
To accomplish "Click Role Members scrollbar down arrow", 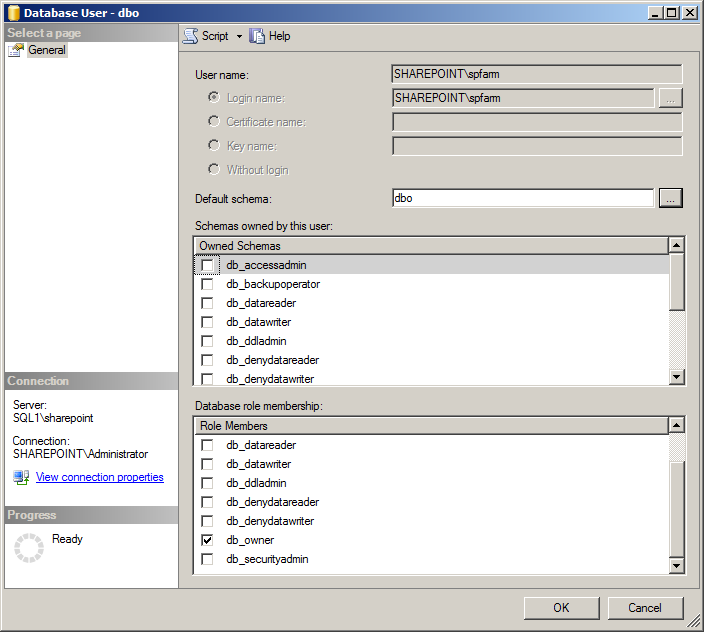I will coord(676,565).
